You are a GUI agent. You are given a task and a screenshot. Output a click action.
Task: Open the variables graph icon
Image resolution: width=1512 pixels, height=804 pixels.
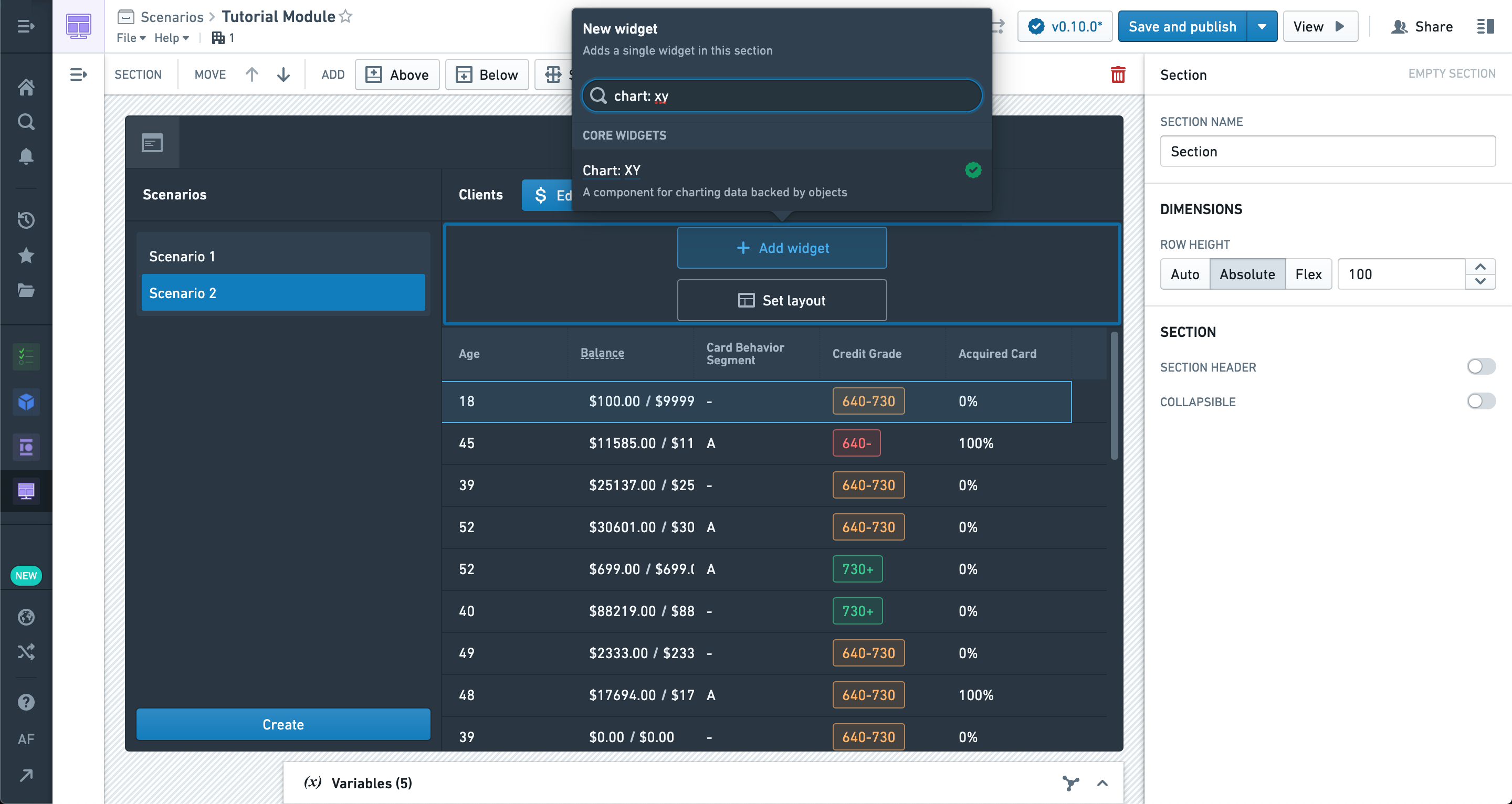1070,783
